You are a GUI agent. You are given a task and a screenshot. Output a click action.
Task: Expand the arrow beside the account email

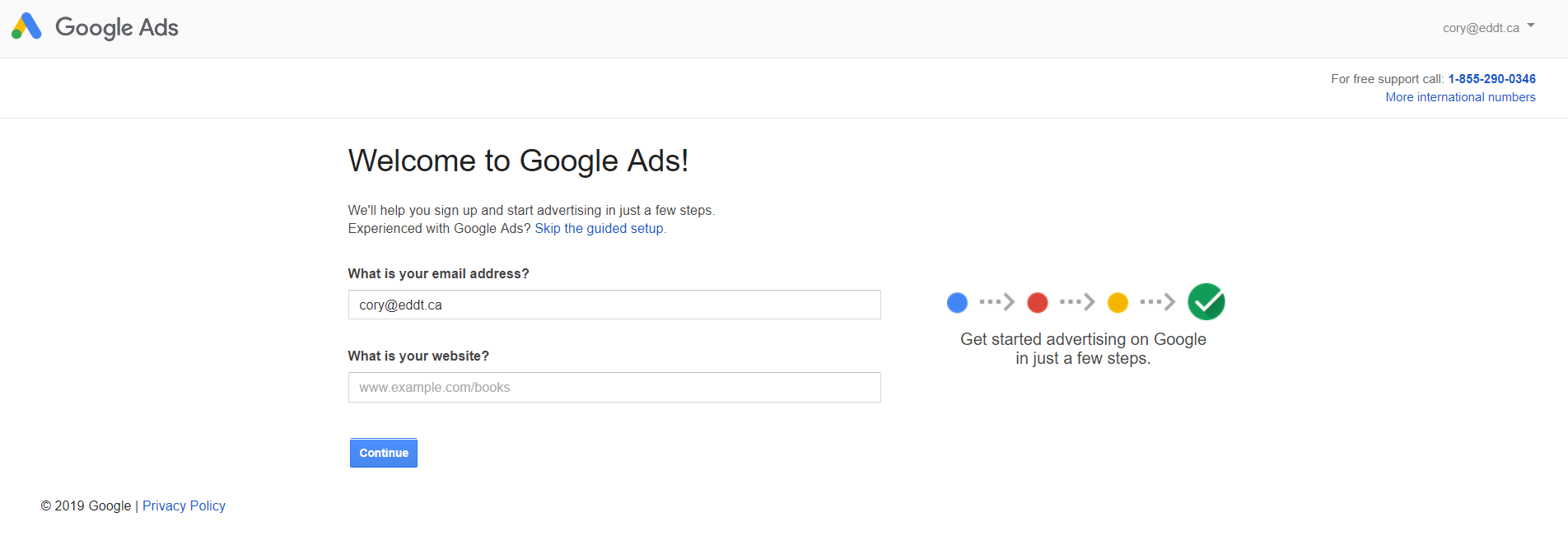(x=1531, y=26)
